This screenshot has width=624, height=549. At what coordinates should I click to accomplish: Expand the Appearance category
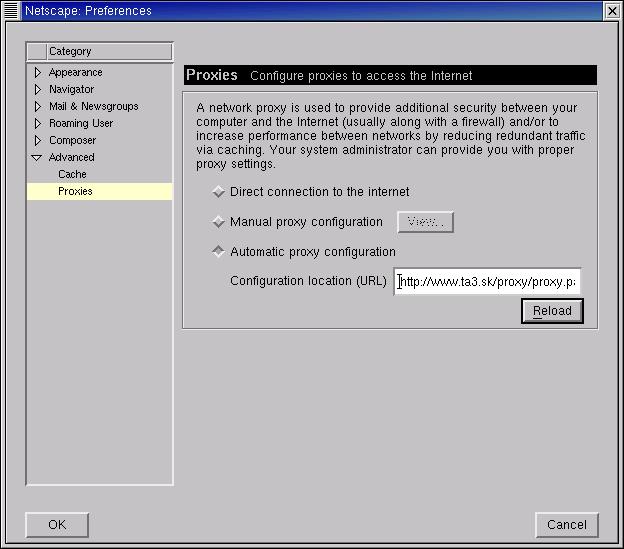(38, 72)
